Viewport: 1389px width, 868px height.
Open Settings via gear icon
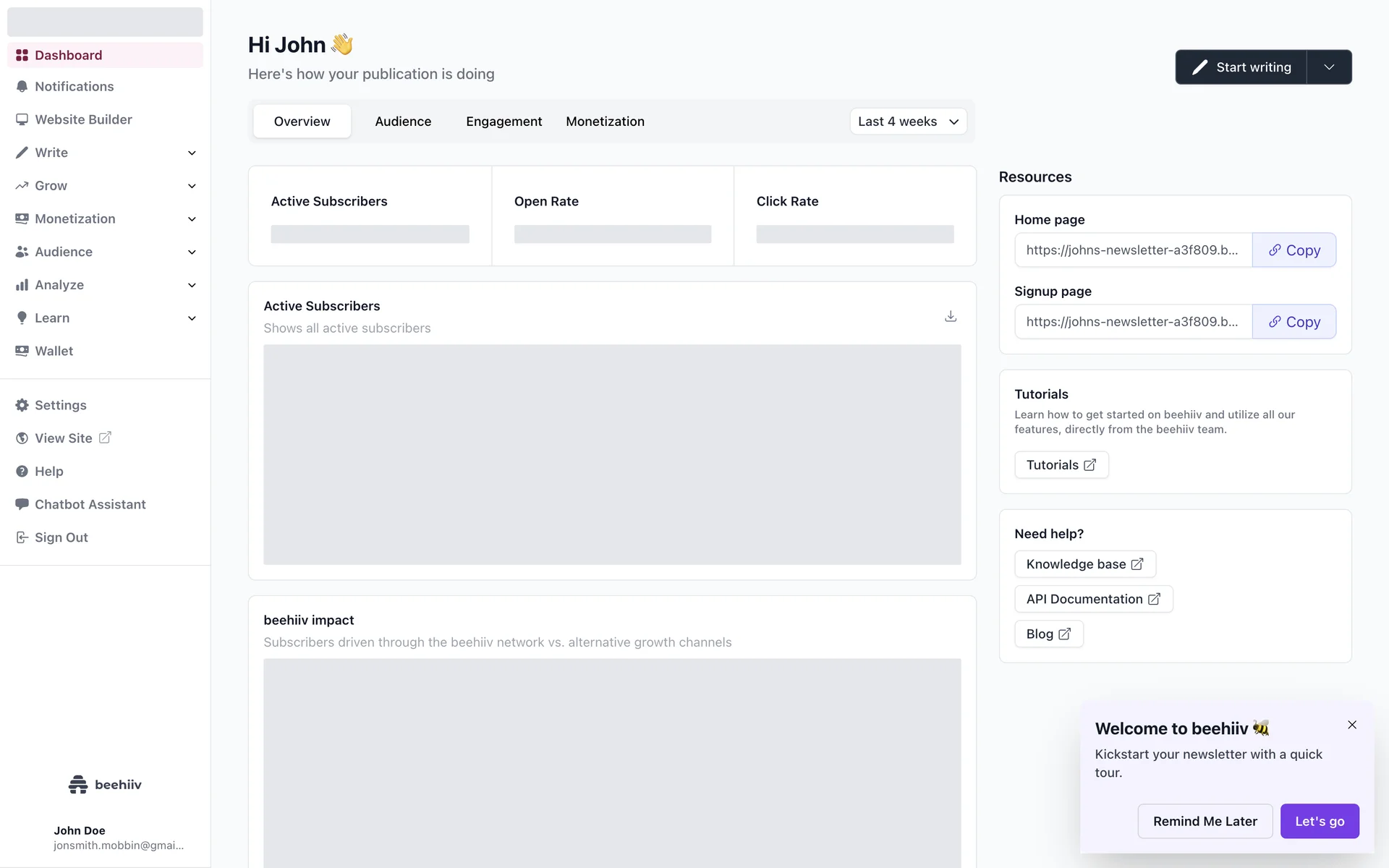[22, 405]
